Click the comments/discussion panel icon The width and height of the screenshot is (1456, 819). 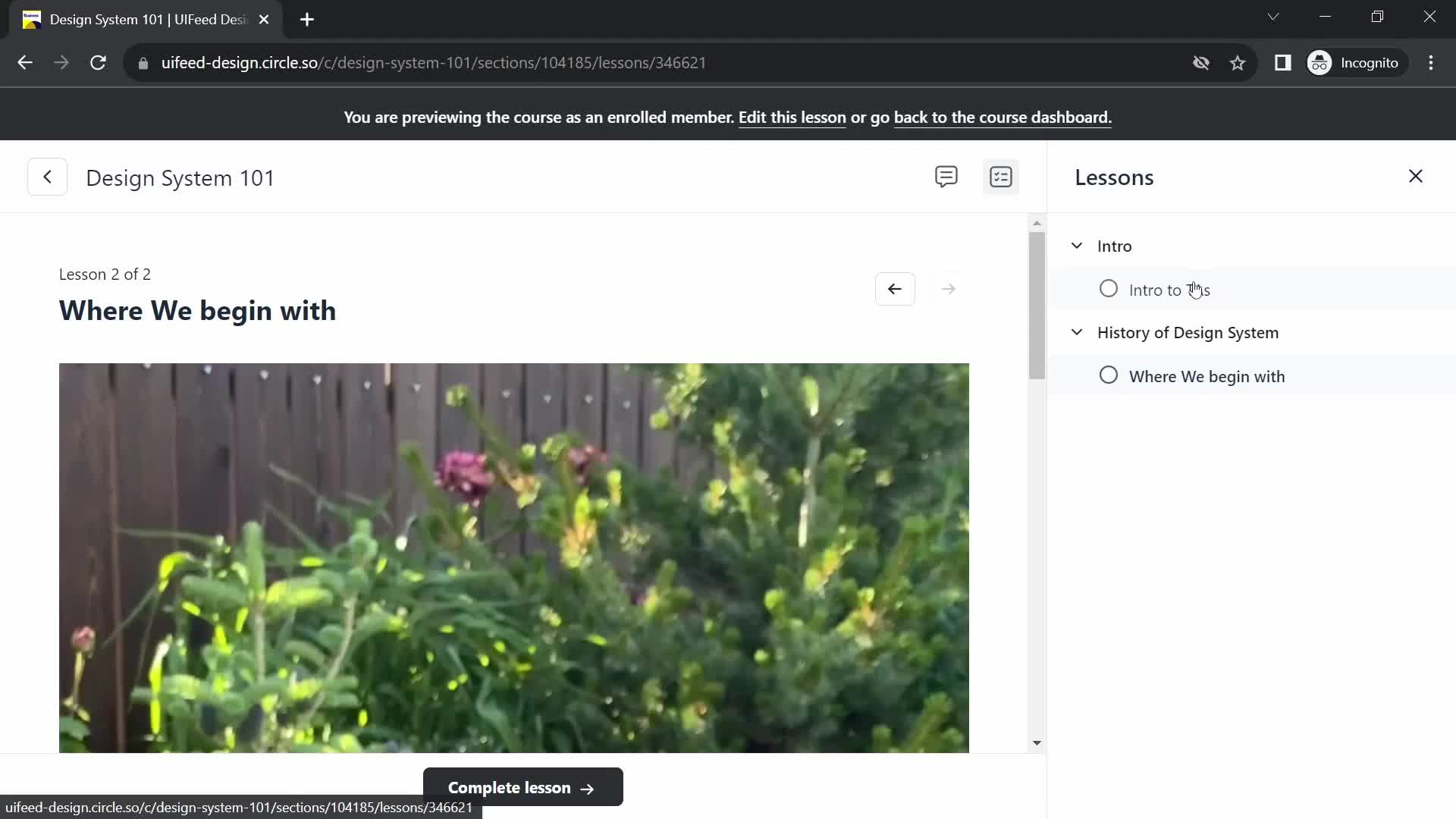pos(945,177)
